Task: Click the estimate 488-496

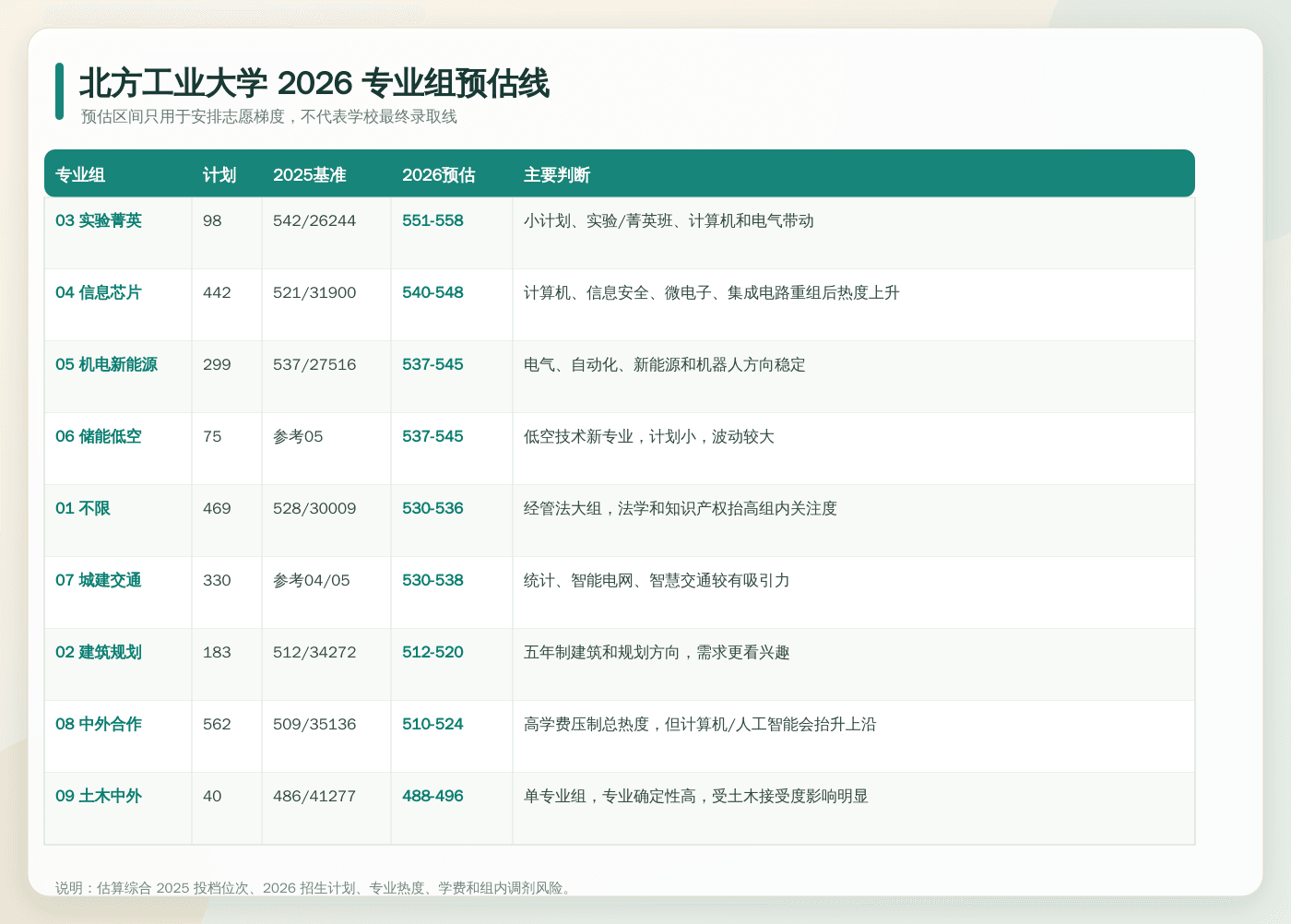Action: pyautogui.click(x=432, y=796)
